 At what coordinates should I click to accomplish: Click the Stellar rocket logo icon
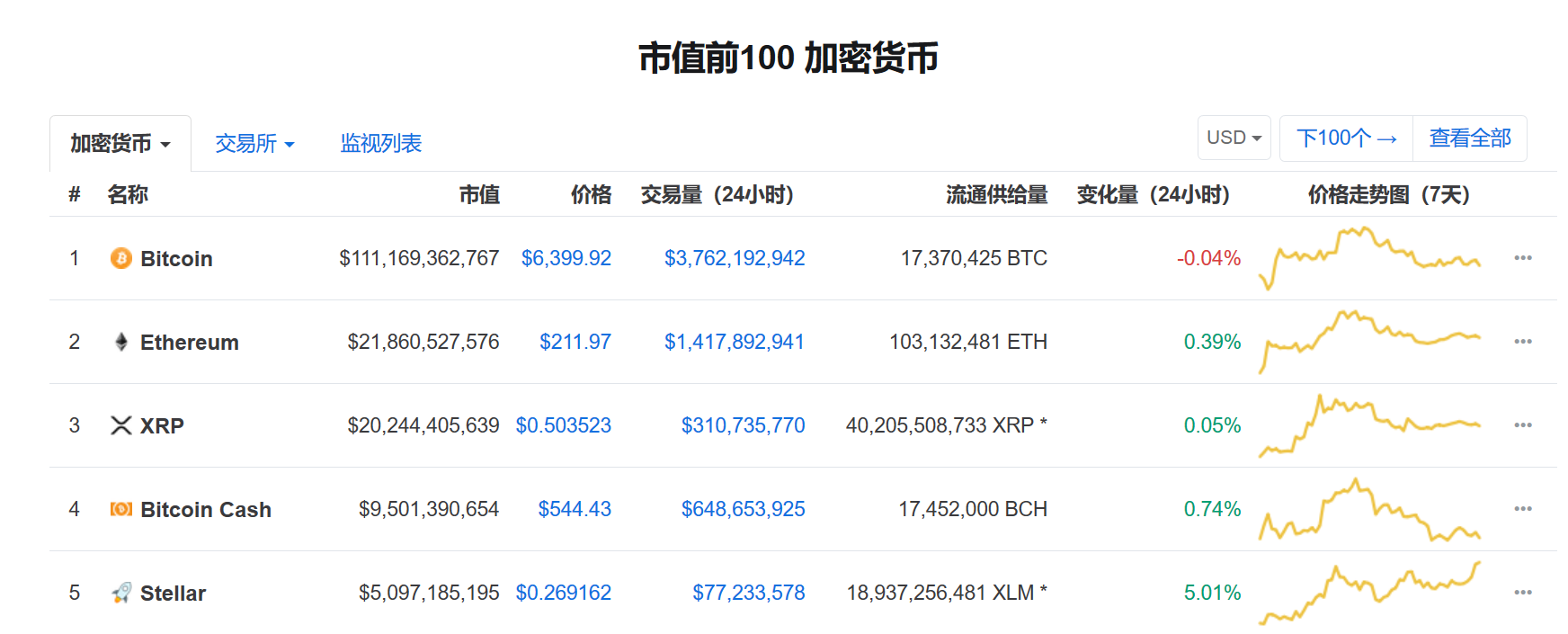(x=120, y=593)
